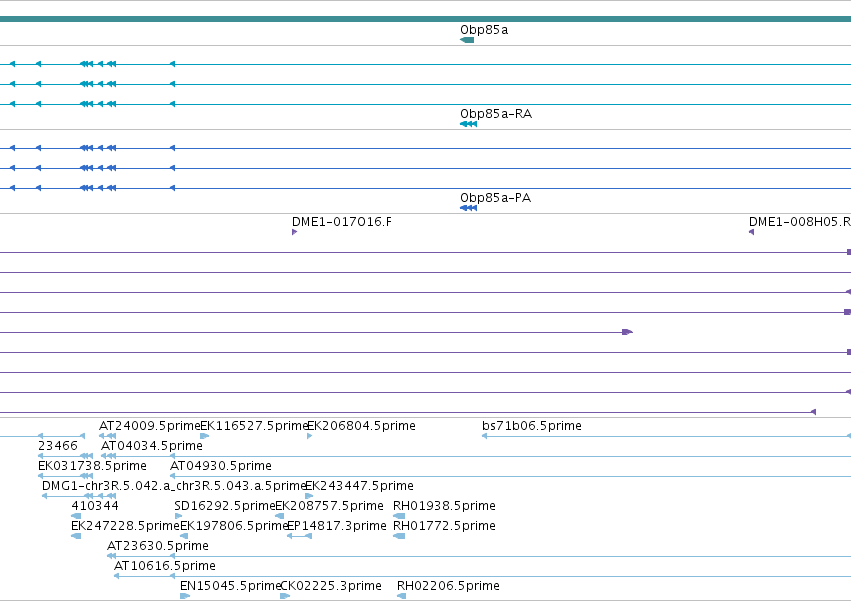Select the CK02225.3prime label
This screenshot has width=851, height=601.
tap(331, 586)
